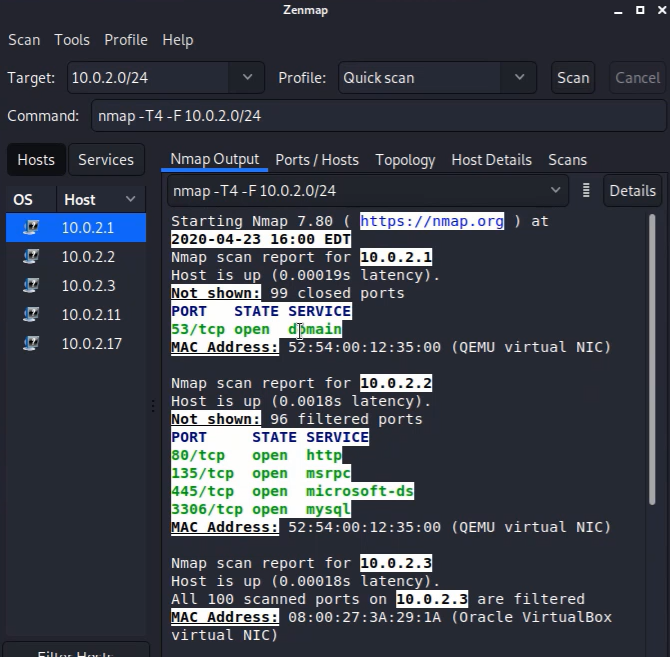The height and width of the screenshot is (657, 670).
Task: Click the 135/tcp open msrpc line
Action: (x=261, y=473)
